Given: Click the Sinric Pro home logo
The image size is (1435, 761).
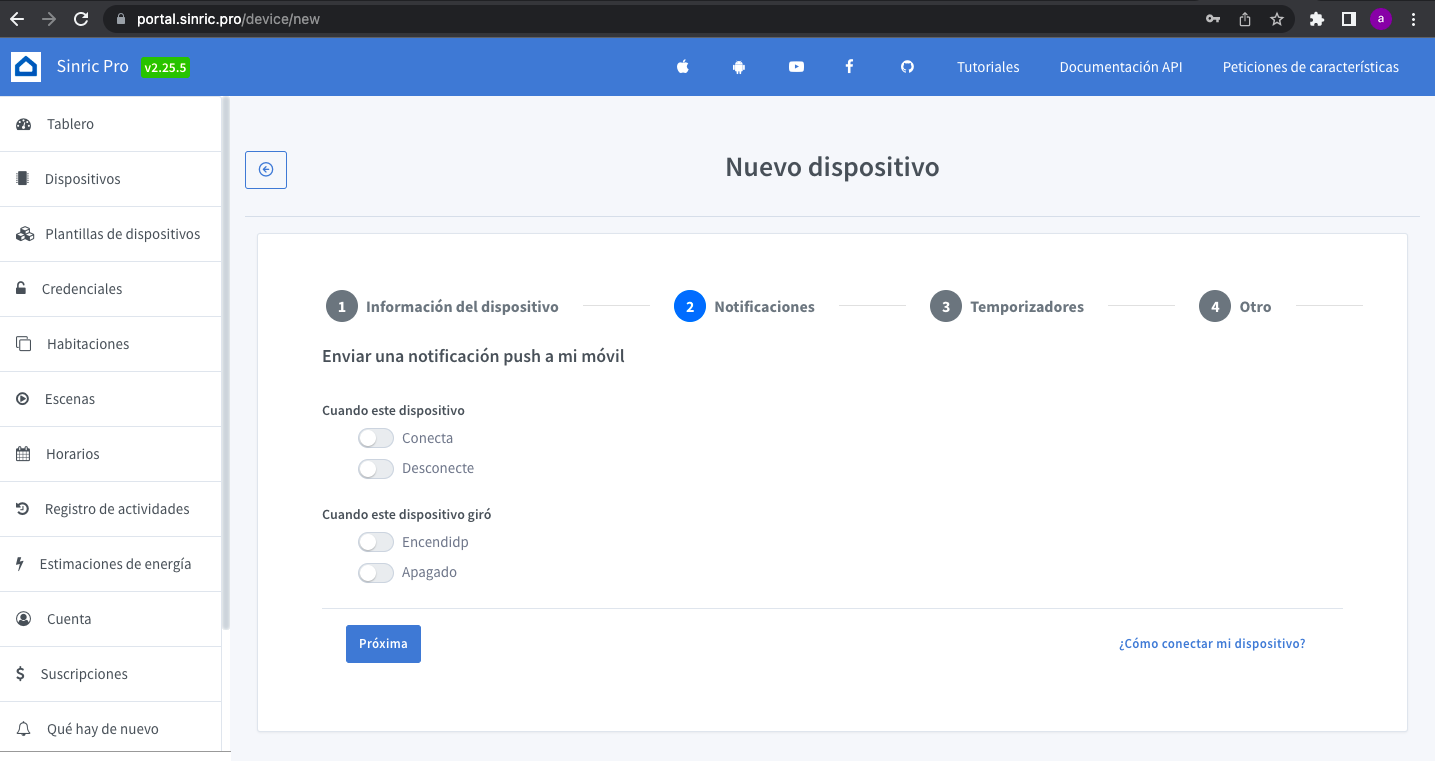Looking at the screenshot, I should (26, 67).
